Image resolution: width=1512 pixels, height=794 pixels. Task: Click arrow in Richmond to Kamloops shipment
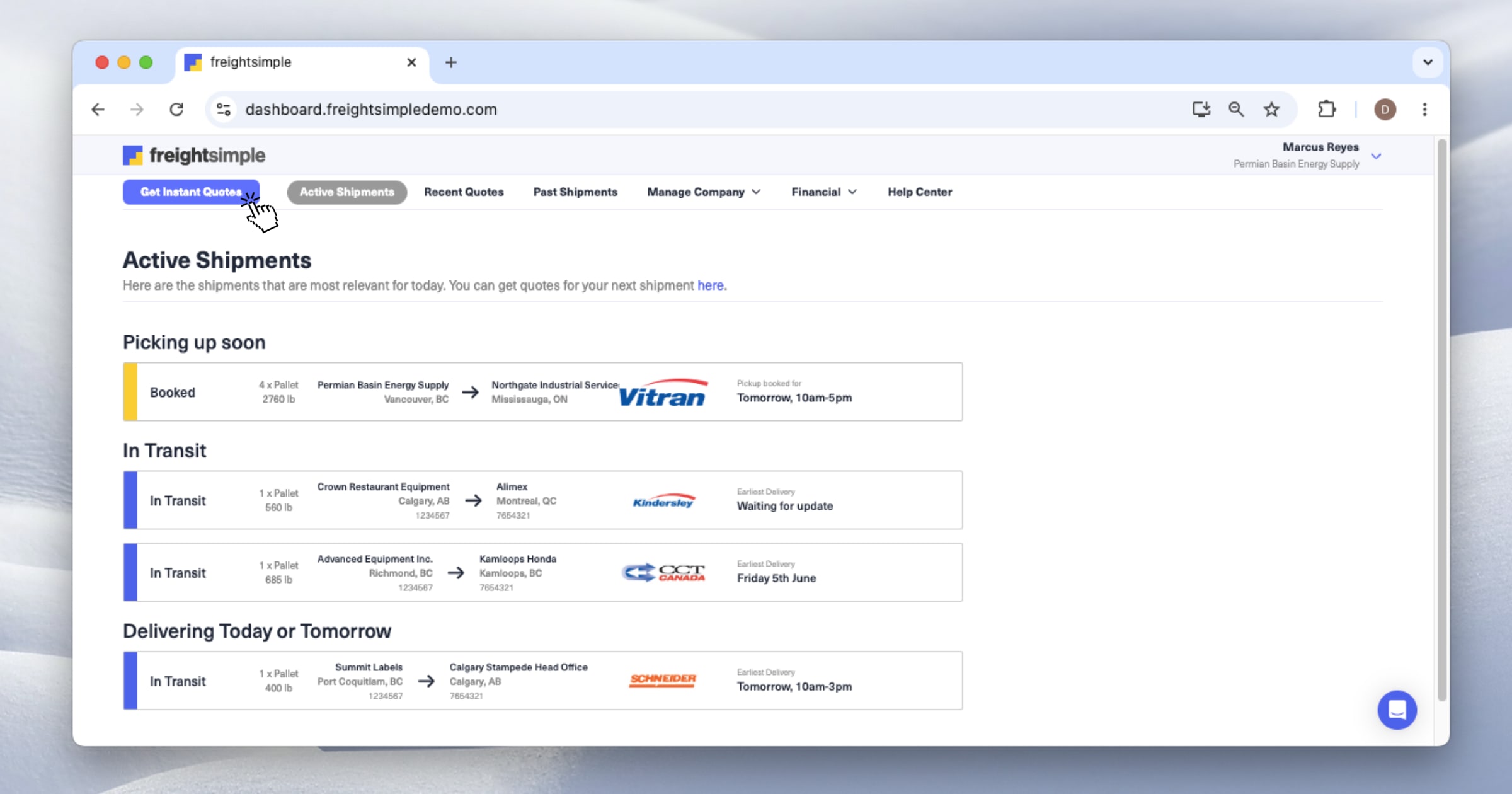tap(456, 573)
